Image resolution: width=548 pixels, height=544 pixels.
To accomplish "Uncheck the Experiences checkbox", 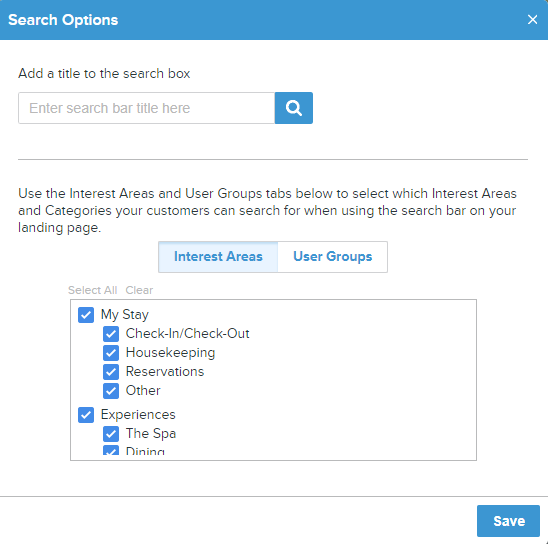I will [86, 415].
